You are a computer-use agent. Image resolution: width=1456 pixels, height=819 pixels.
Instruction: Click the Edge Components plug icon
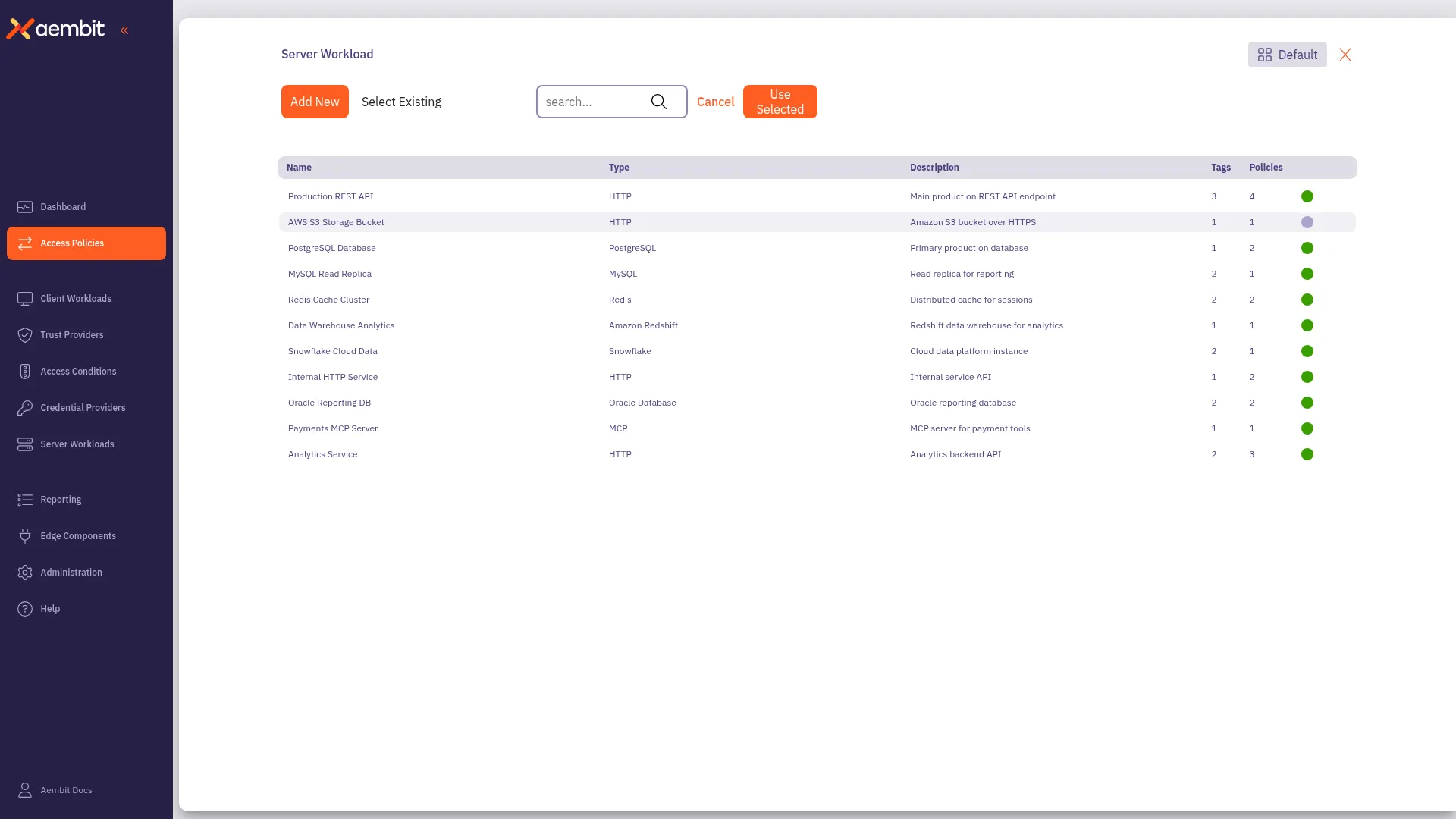point(25,536)
